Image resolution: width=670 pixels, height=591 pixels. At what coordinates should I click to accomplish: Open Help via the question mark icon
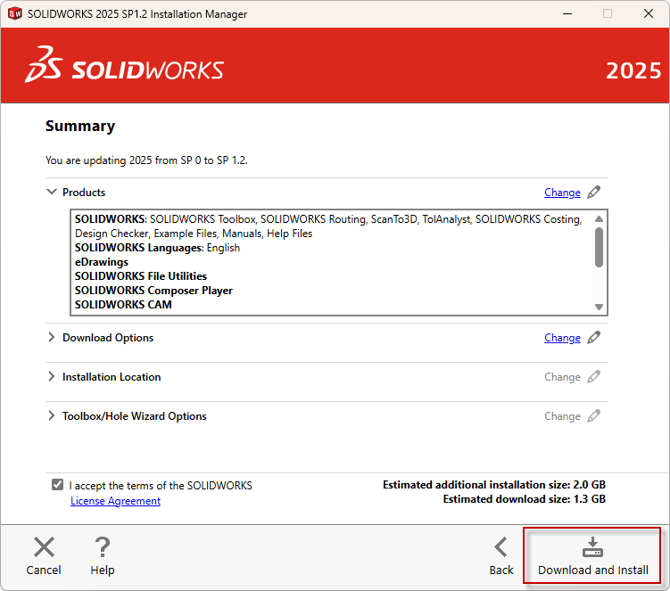[x=102, y=547]
